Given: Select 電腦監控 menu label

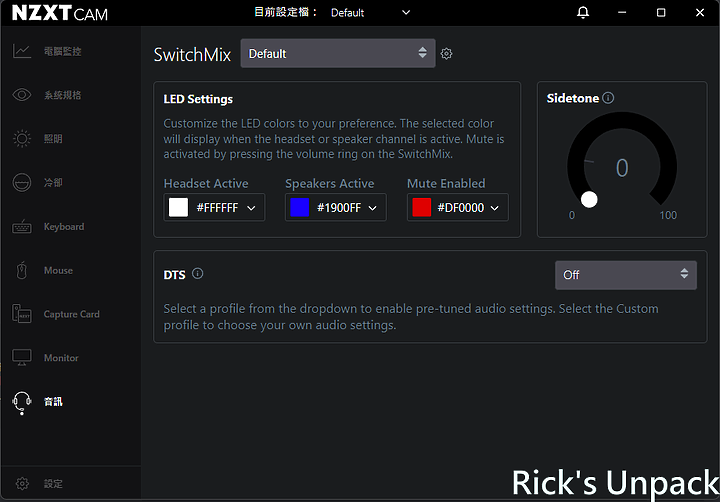Looking at the screenshot, I should click(62, 51).
